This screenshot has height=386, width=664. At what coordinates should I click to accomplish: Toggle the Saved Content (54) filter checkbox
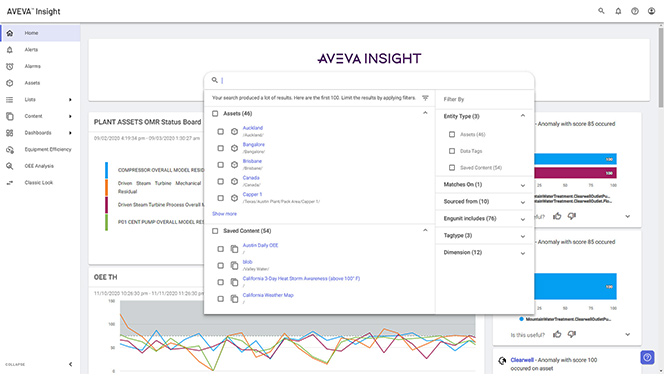(452, 168)
